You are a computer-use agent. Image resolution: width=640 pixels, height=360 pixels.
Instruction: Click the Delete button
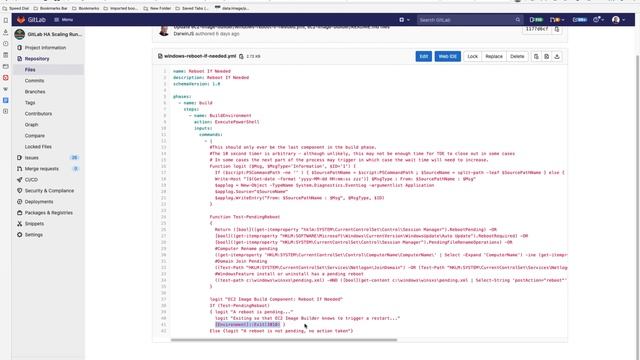click(517, 56)
